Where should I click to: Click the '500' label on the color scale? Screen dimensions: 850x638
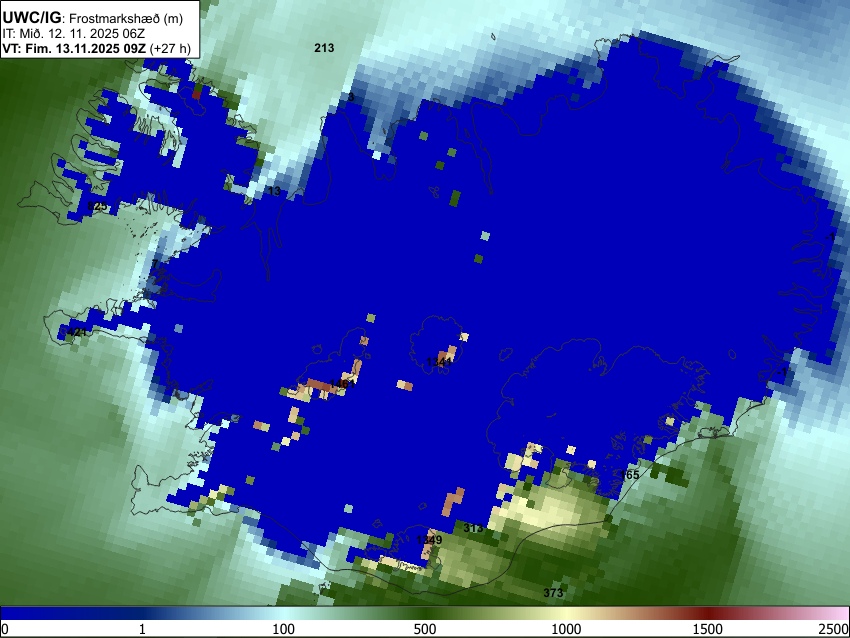[x=424, y=629]
